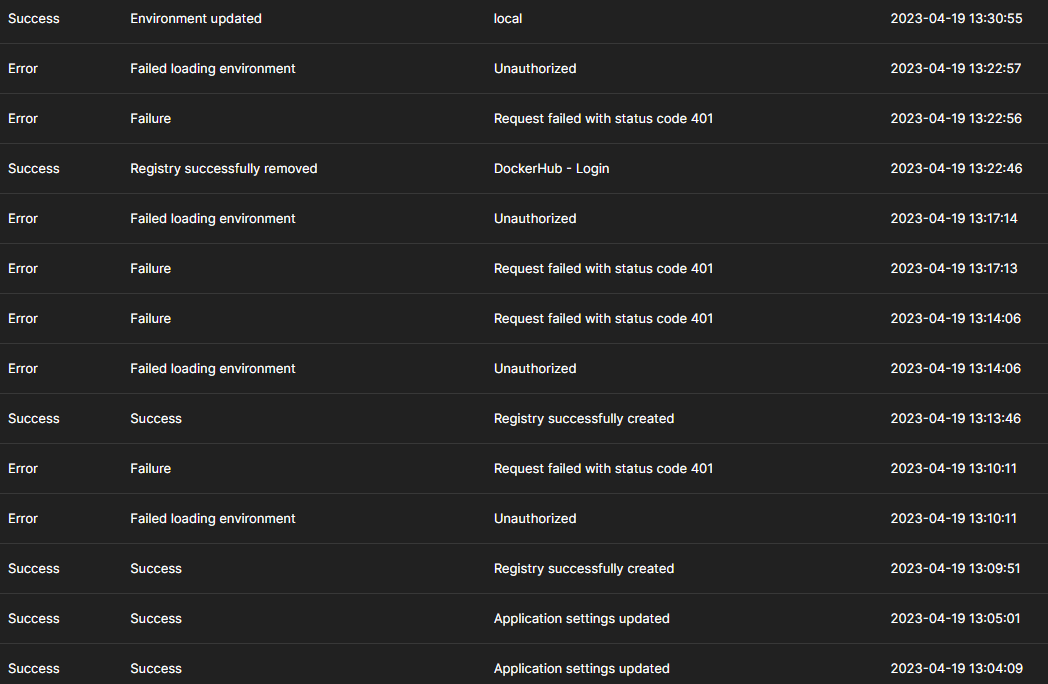Open the Application settings updated row at 13:04:09
The height and width of the screenshot is (684, 1048).
(581, 668)
